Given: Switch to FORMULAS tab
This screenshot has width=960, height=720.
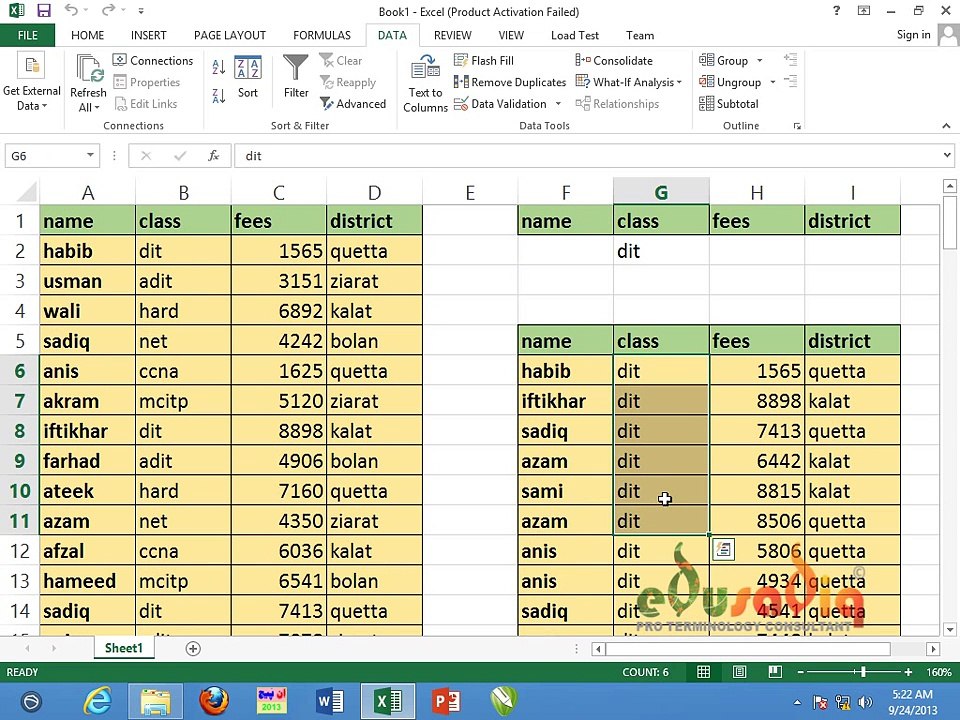Looking at the screenshot, I should pyautogui.click(x=321, y=35).
